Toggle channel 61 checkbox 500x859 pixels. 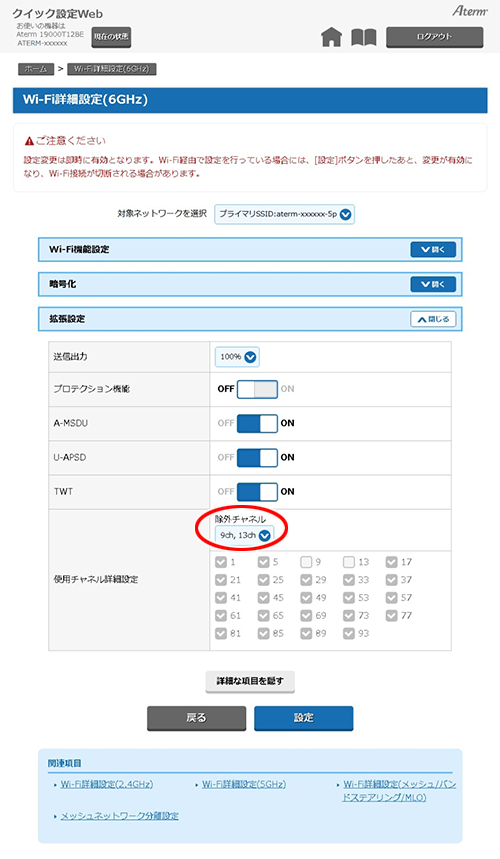(x=221, y=616)
